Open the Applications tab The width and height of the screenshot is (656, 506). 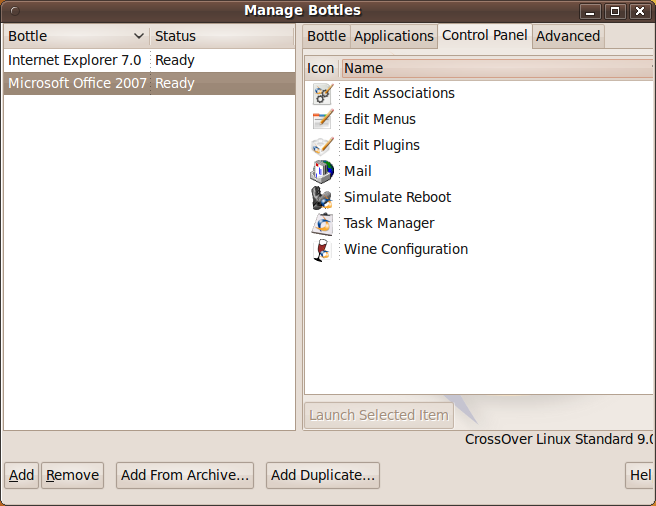click(x=394, y=36)
